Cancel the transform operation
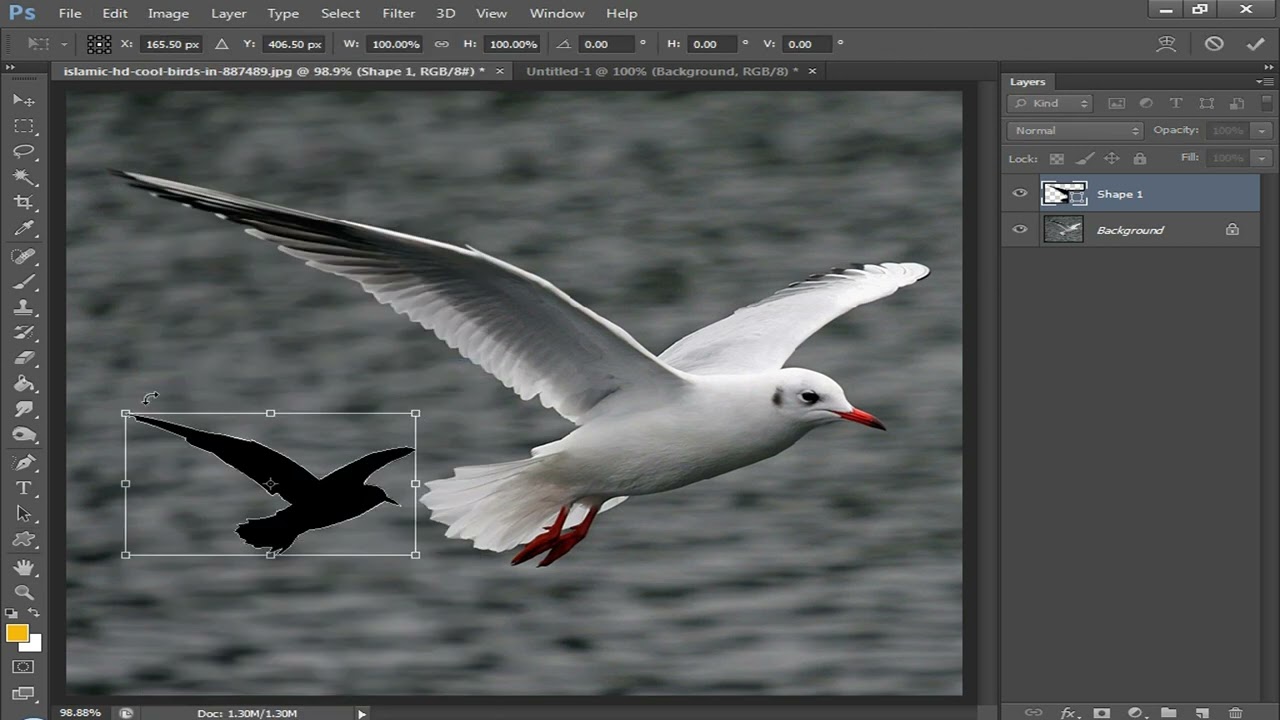 [x=1214, y=44]
